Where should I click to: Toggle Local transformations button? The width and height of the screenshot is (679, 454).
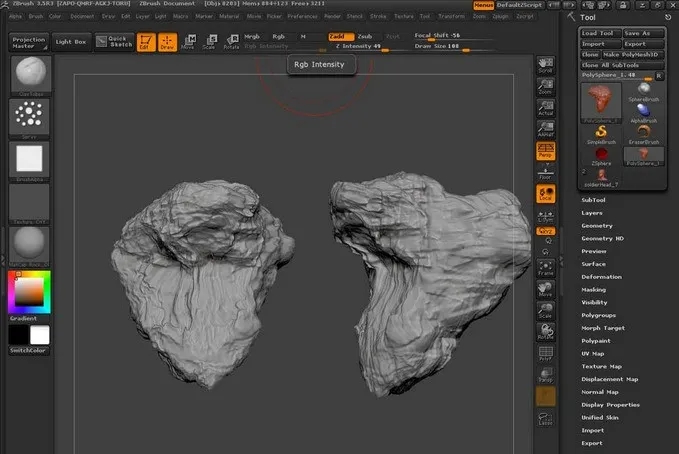point(546,194)
